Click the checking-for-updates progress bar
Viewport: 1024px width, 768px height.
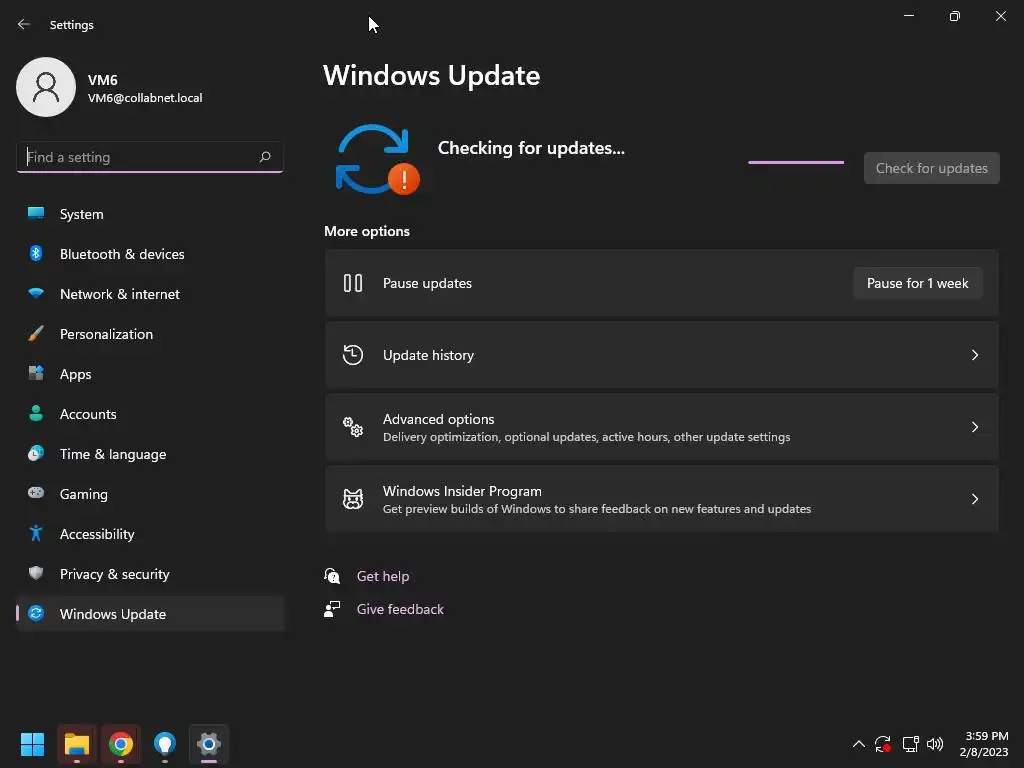796,162
